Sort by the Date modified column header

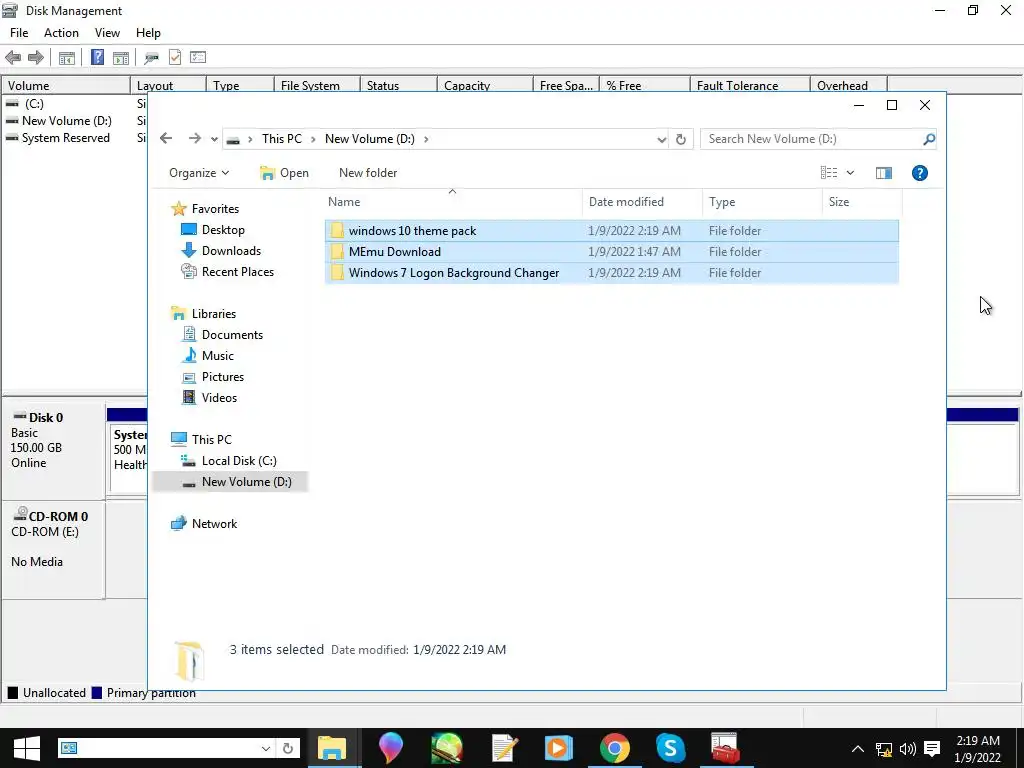[x=642, y=202]
